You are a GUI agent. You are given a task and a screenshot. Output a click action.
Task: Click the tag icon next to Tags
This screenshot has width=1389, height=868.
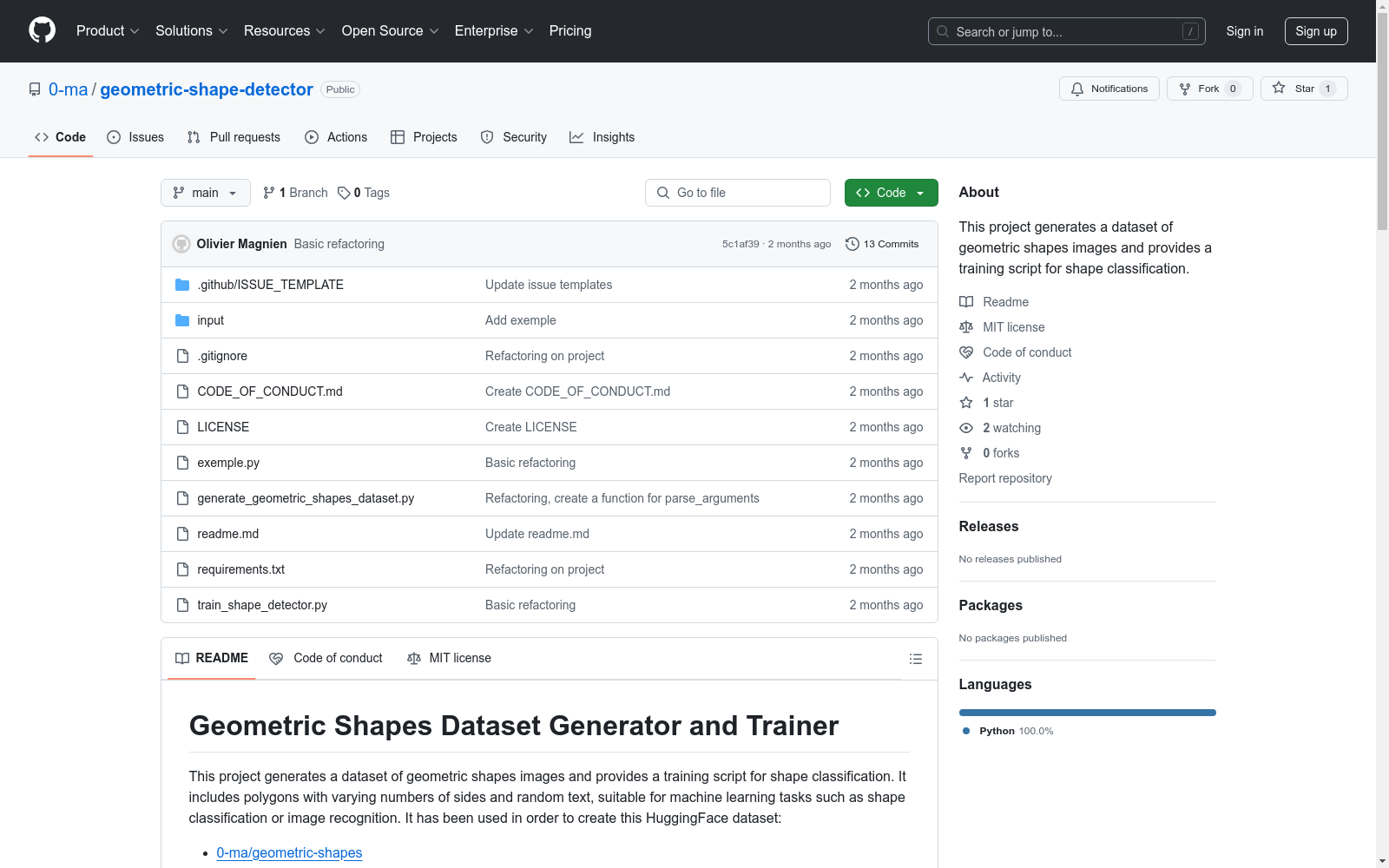[344, 193]
